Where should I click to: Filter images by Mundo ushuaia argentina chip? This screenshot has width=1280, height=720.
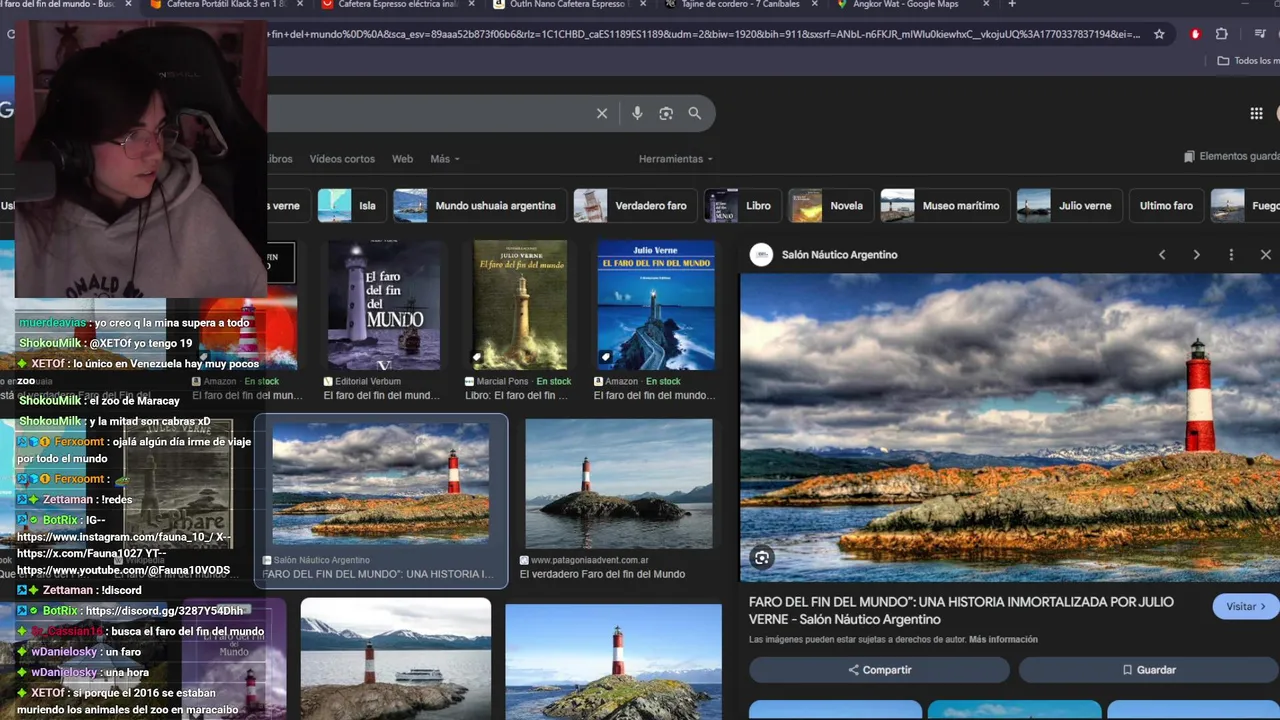coord(478,206)
